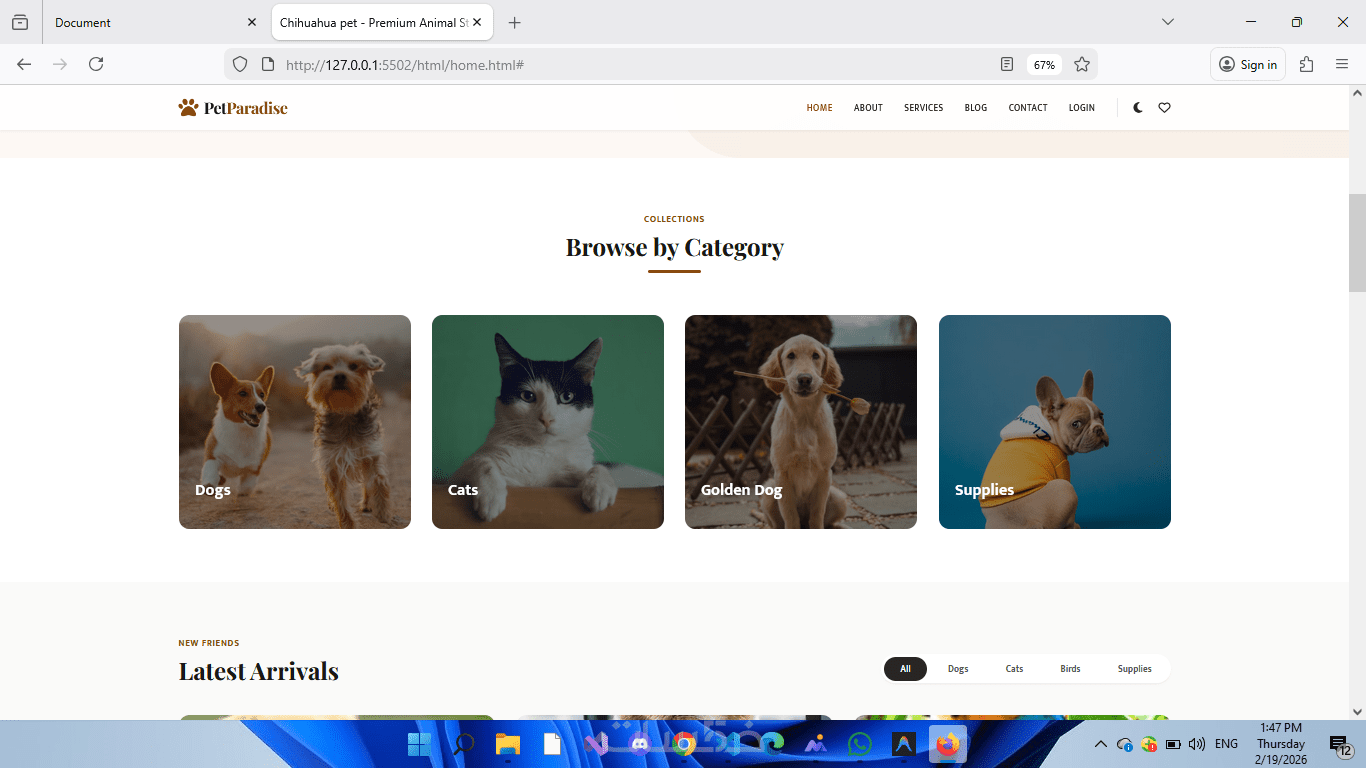Filter latest arrivals by Cats
This screenshot has width=1366, height=768.
tap(1014, 669)
